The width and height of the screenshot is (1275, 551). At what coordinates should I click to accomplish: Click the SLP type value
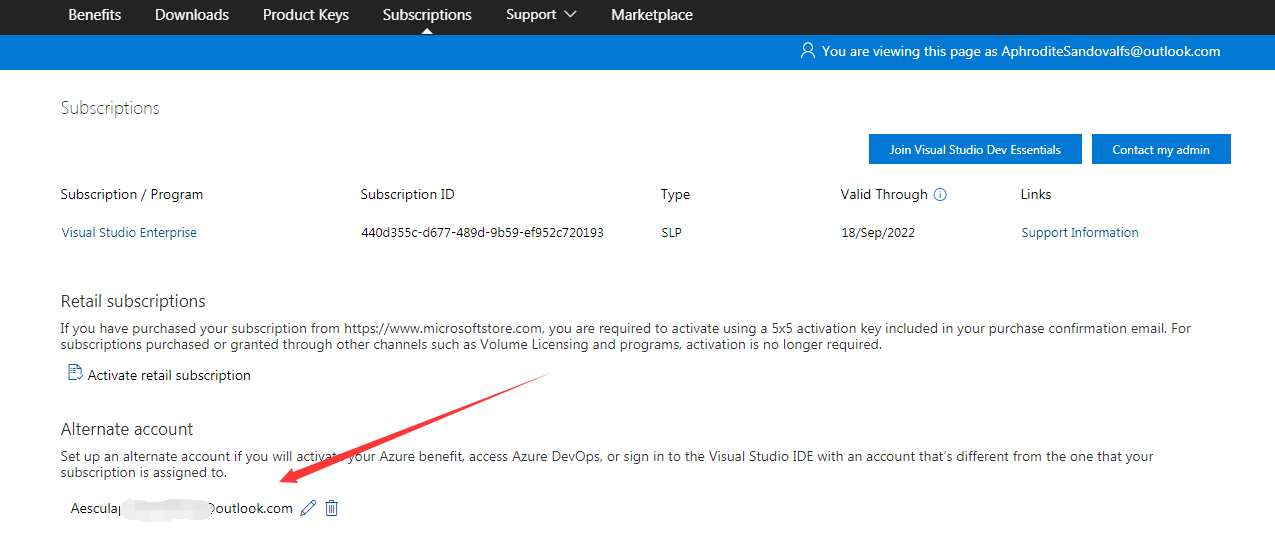(x=671, y=233)
